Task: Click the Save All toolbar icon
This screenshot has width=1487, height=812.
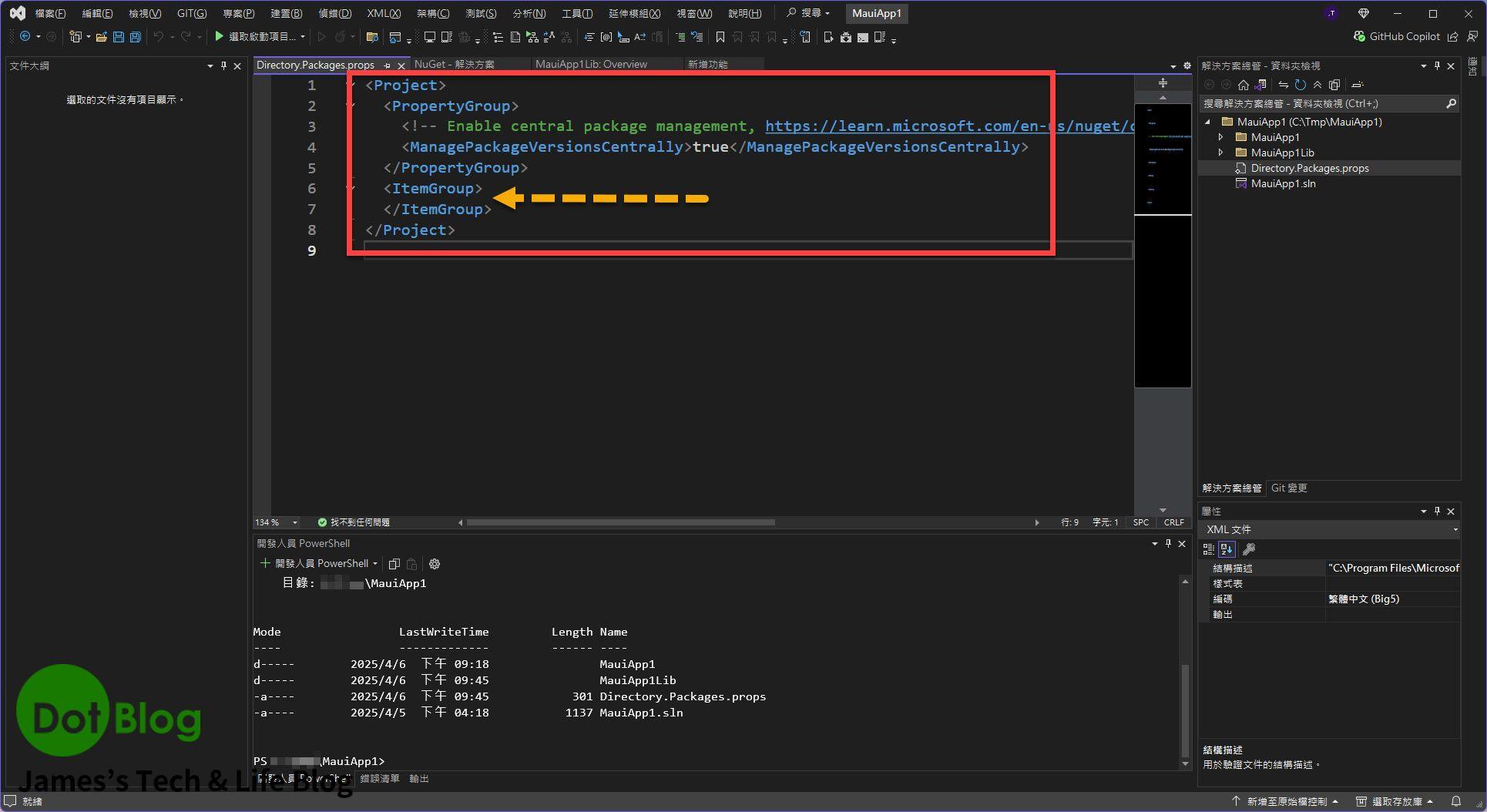Action: pyautogui.click(x=136, y=37)
